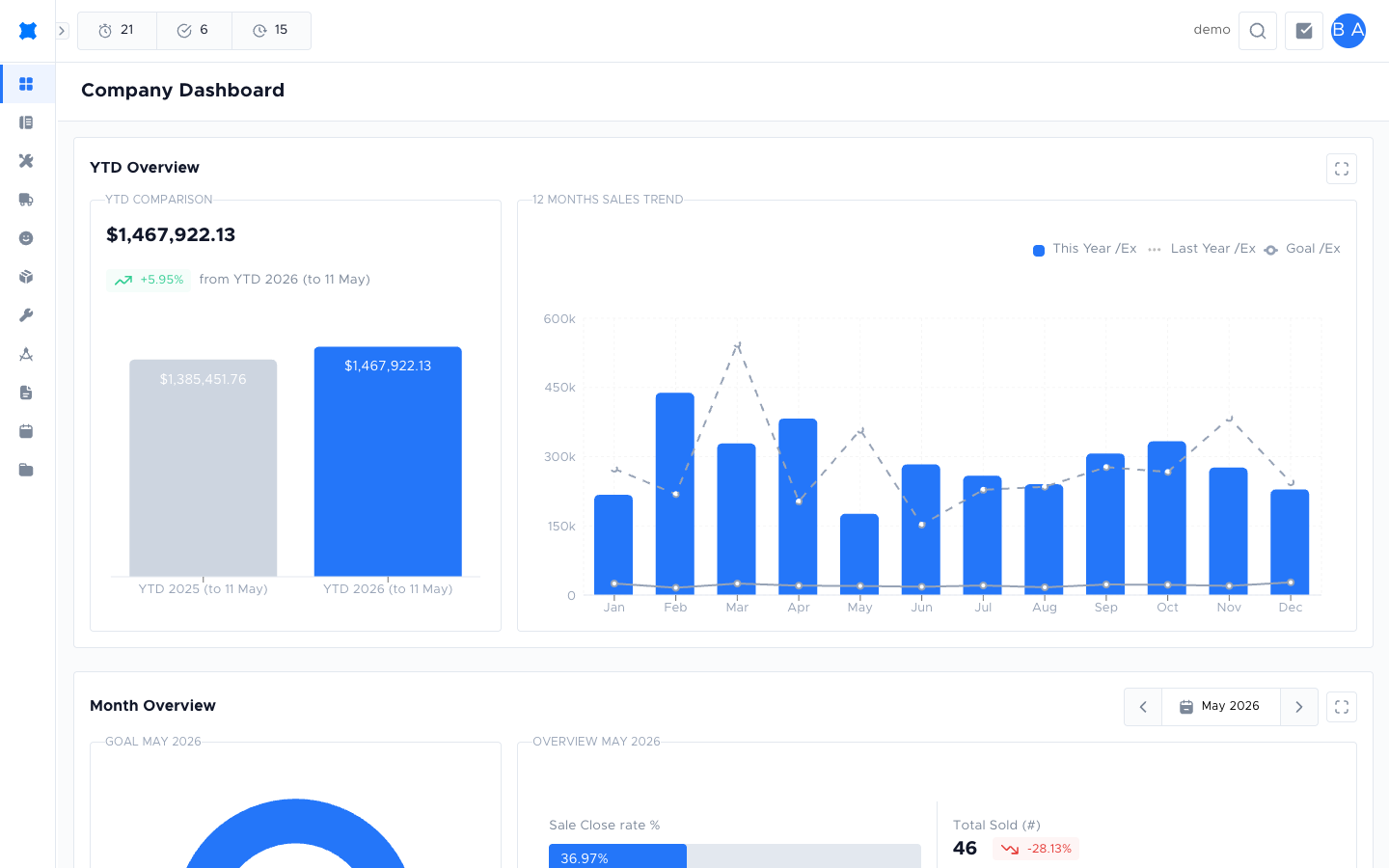The height and width of the screenshot is (868, 1389).
Task: Click the -28.13% Total Sold badge
Action: pyautogui.click(x=1036, y=849)
